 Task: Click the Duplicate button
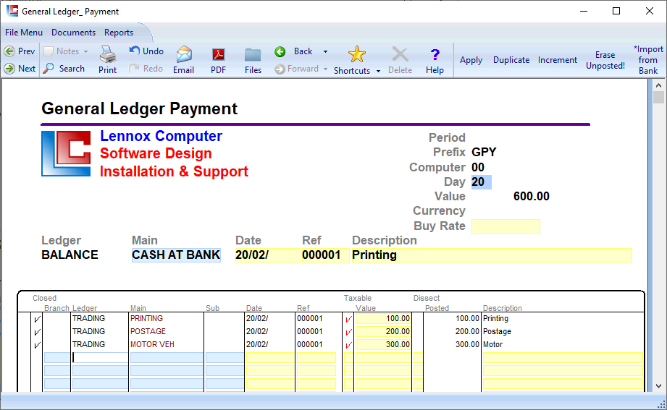point(511,60)
